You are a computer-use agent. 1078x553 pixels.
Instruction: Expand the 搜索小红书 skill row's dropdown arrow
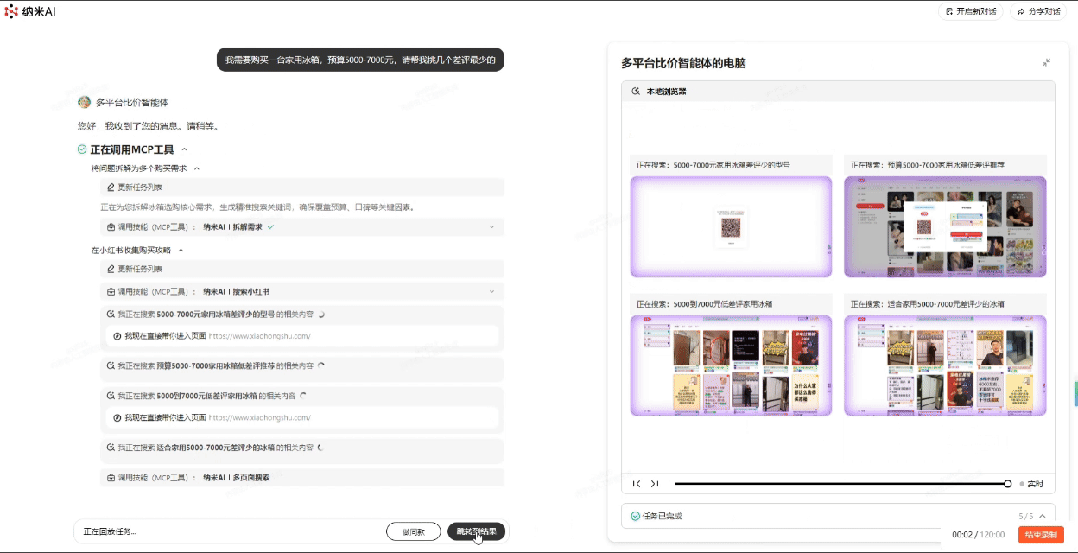492,292
